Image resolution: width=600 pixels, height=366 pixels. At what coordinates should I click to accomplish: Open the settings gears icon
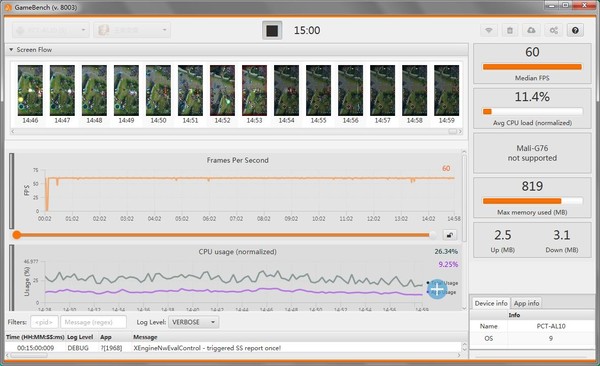(553, 30)
